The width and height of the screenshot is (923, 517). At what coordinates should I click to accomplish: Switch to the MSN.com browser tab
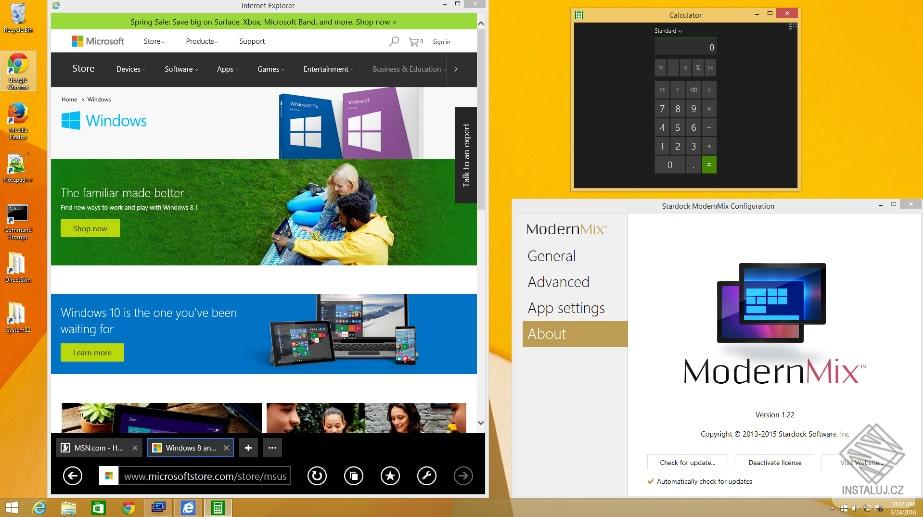coord(99,448)
